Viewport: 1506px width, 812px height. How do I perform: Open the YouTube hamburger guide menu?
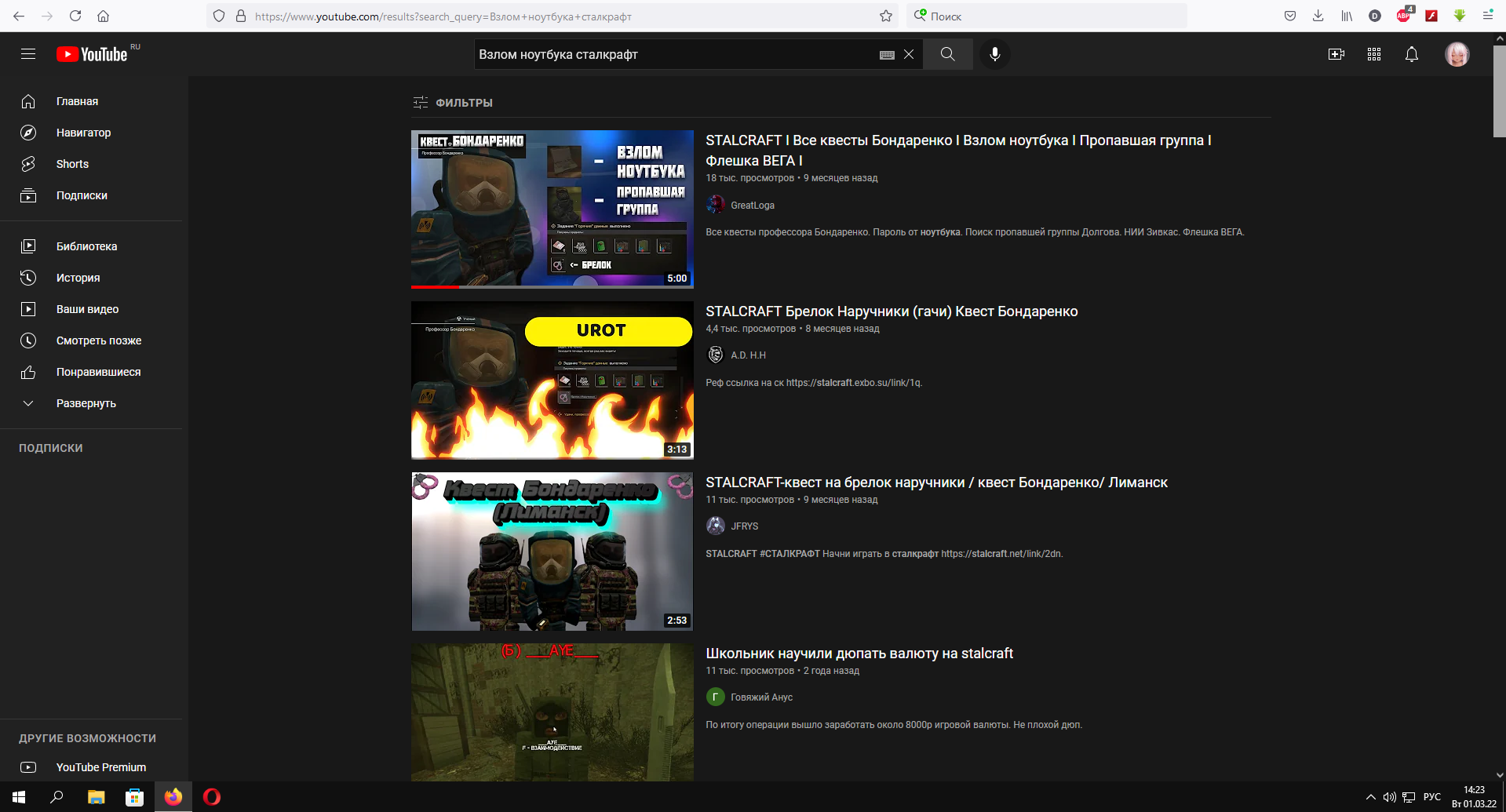[x=28, y=54]
